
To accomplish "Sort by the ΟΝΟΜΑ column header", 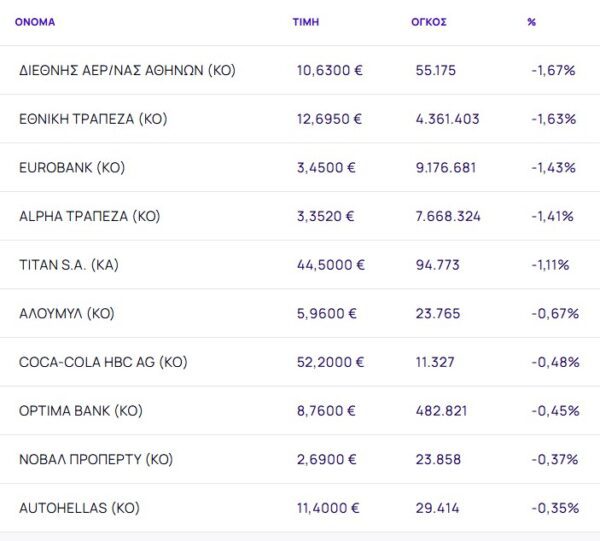I will (x=35, y=21).
